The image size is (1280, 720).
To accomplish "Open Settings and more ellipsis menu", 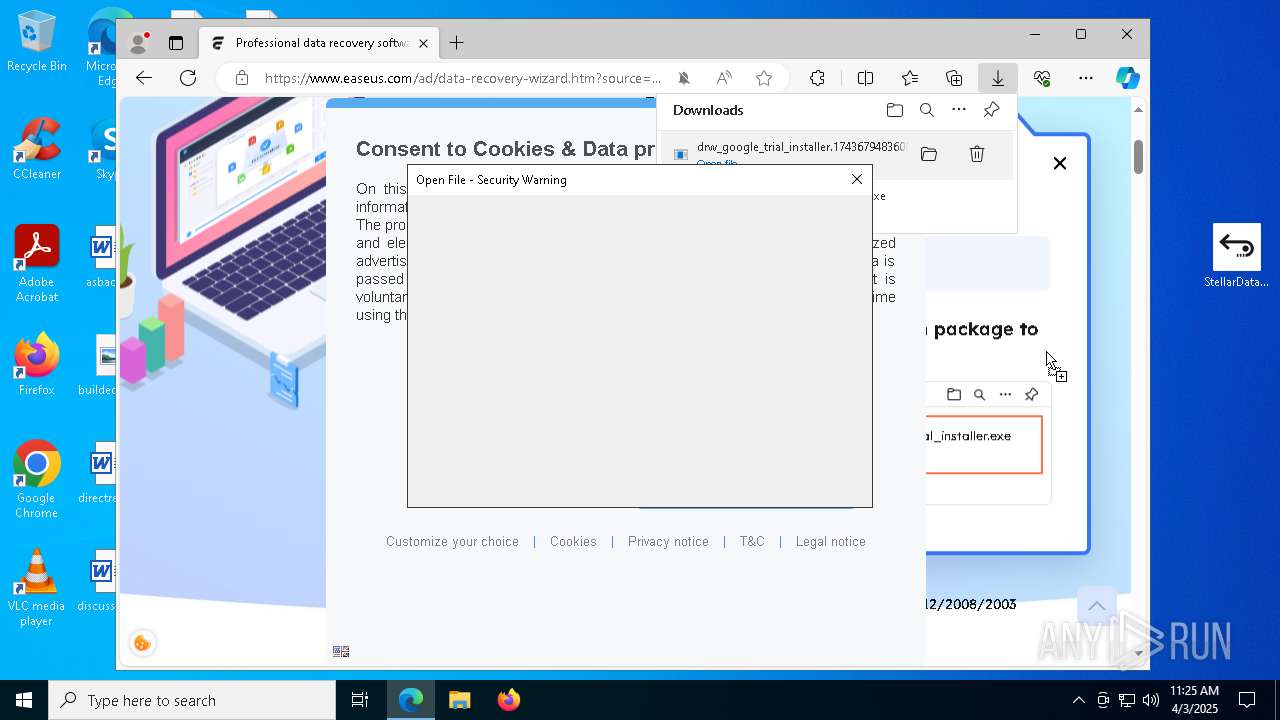I will (1086, 78).
